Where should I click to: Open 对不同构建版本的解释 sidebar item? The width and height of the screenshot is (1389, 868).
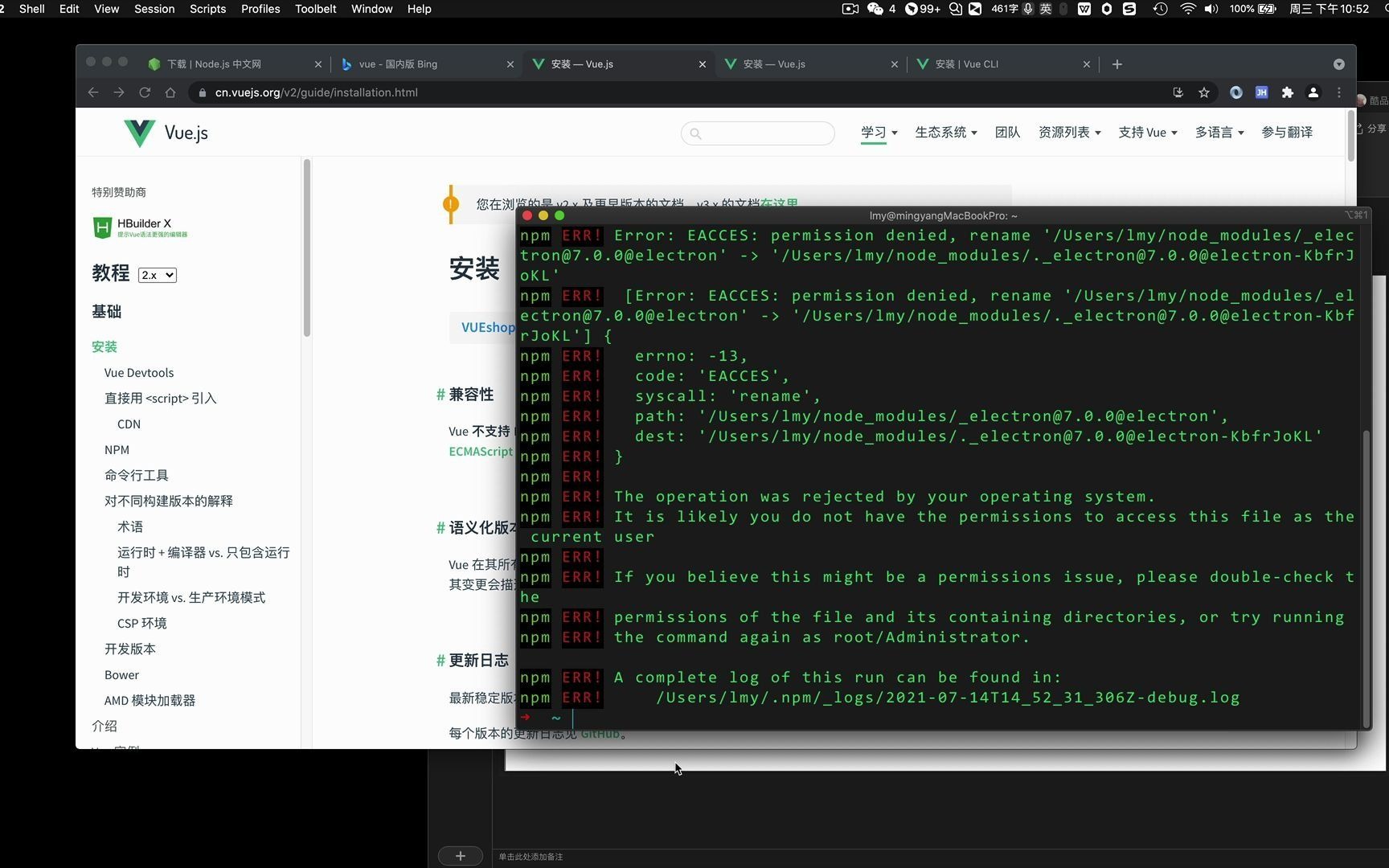[x=169, y=502]
